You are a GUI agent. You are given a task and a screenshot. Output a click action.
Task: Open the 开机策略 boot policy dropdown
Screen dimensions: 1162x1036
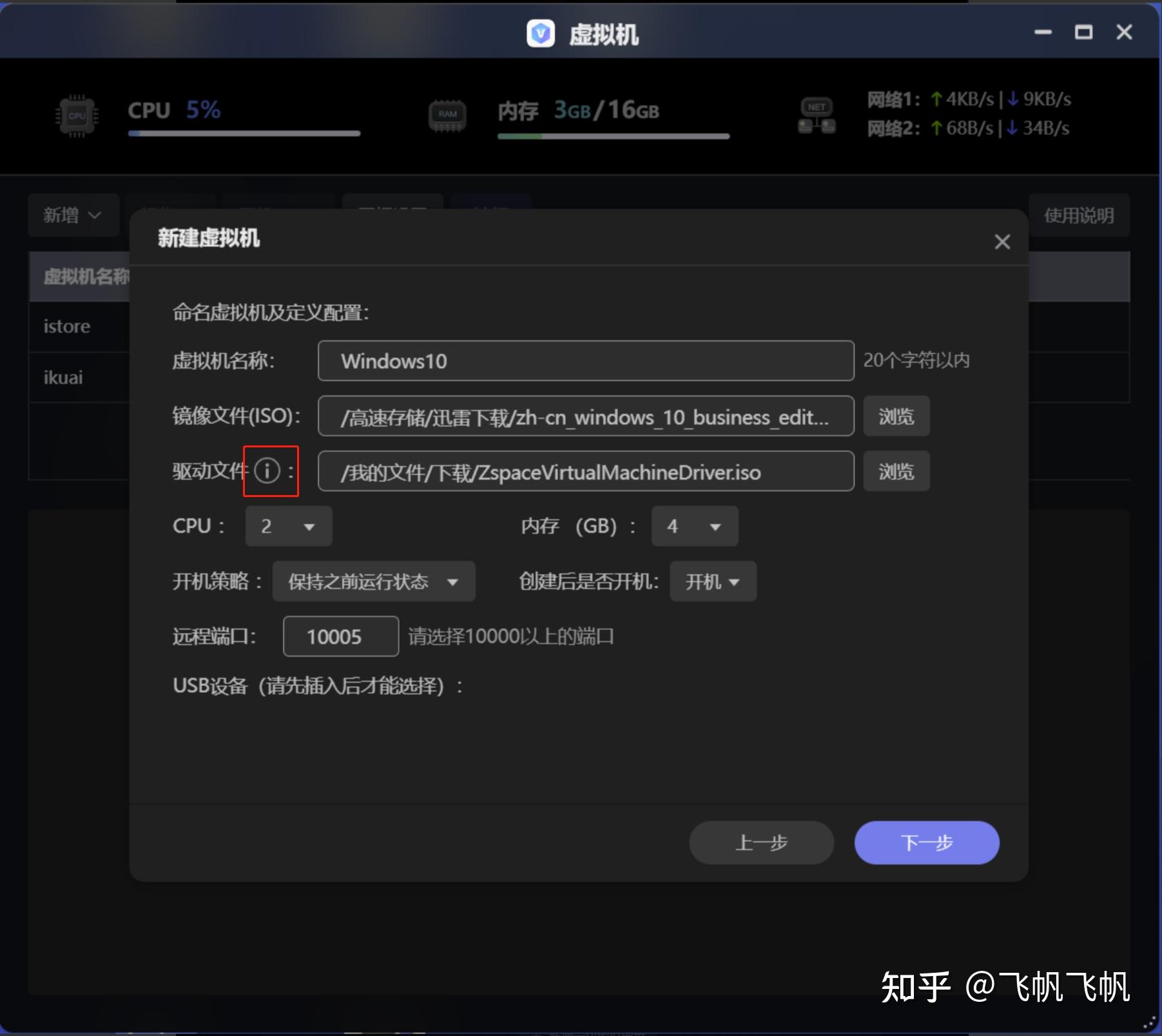[x=373, y=581]
